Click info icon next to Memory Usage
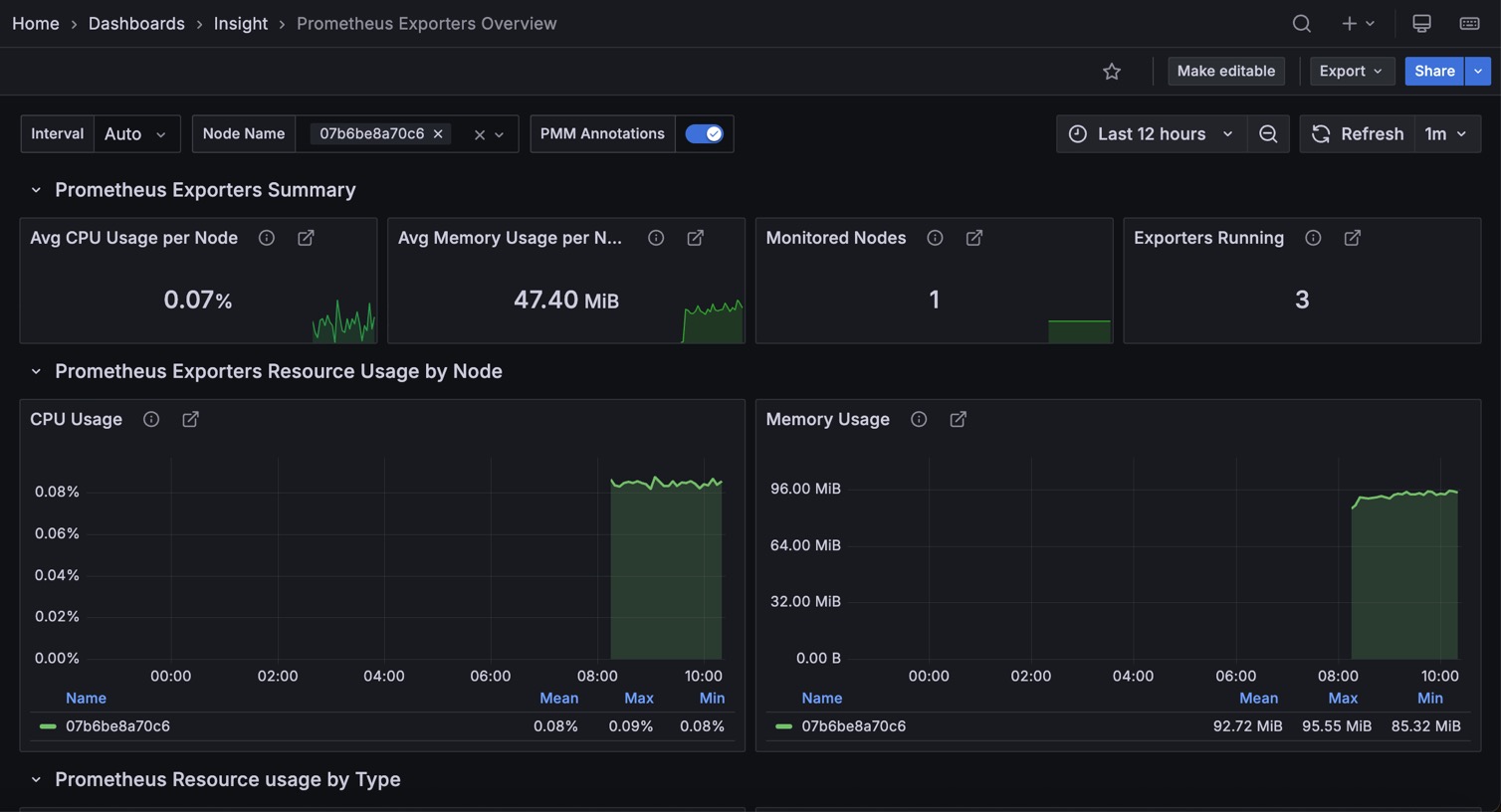Viewport: 1501px width, 812px height. point(919,419)
